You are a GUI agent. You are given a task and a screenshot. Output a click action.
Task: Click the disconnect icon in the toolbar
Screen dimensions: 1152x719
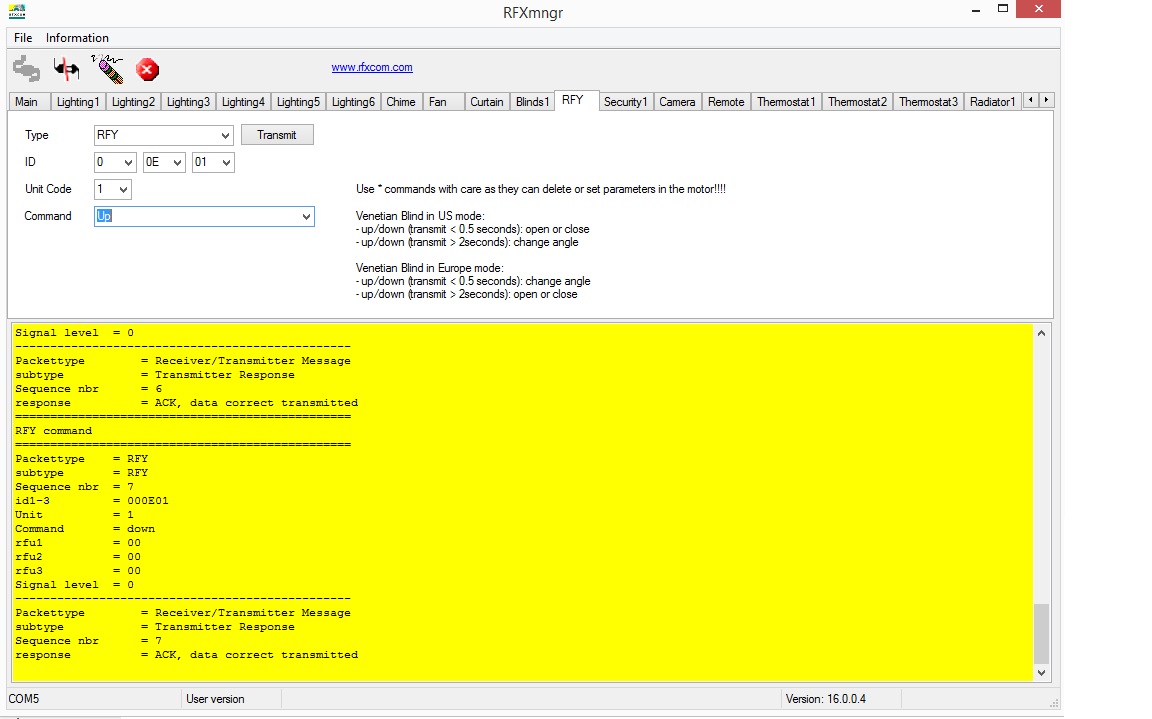(66, 69)
